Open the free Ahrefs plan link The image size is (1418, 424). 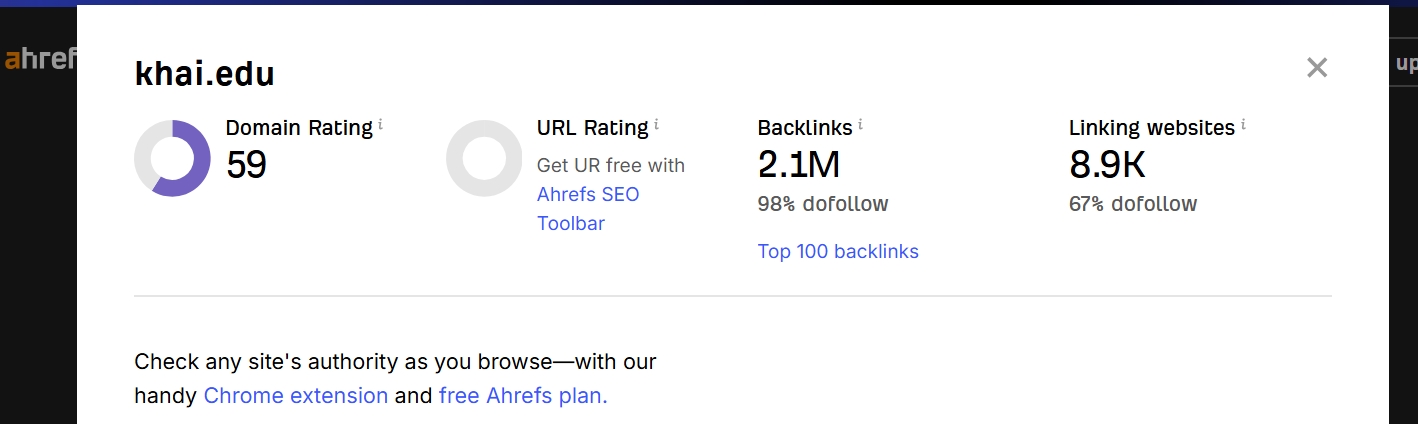(x=523, y=395)
